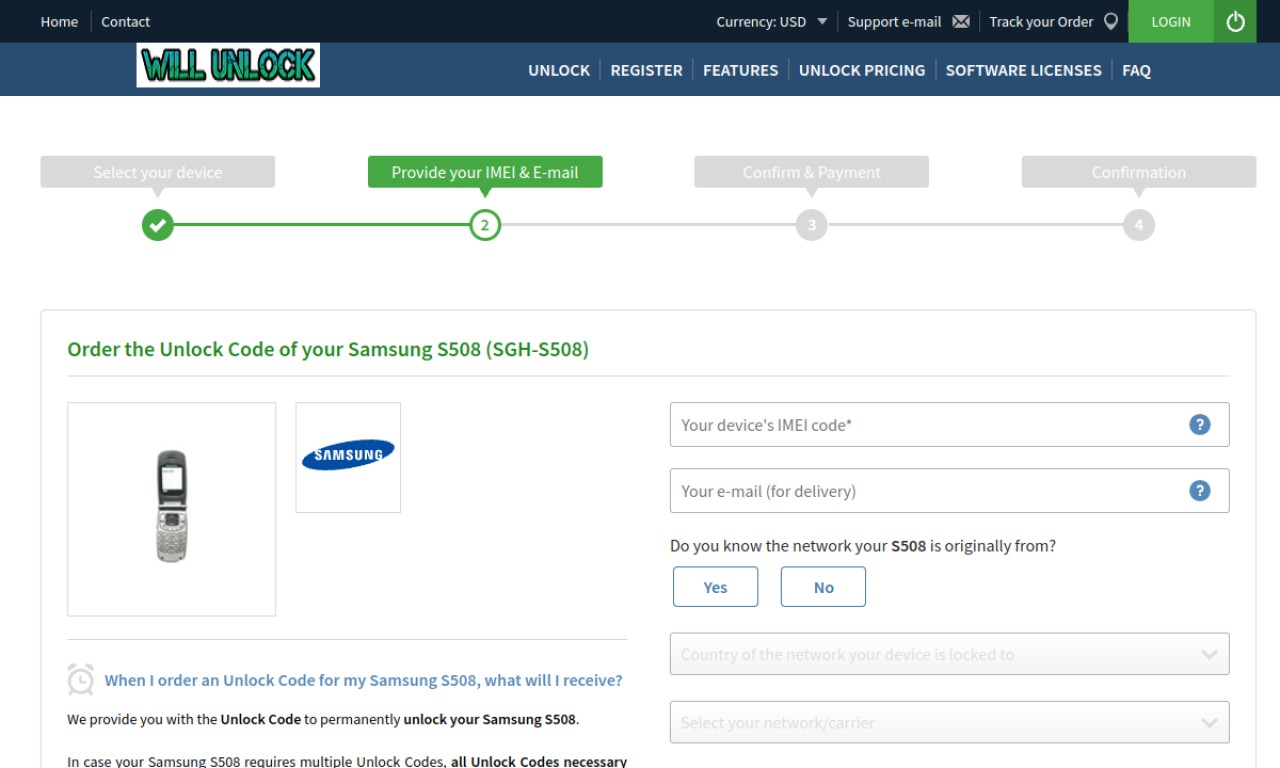The width and height of the screenshot is (1280, 768).
Task: Click the Will Unlock logo
Action: (x=228, y=65)
